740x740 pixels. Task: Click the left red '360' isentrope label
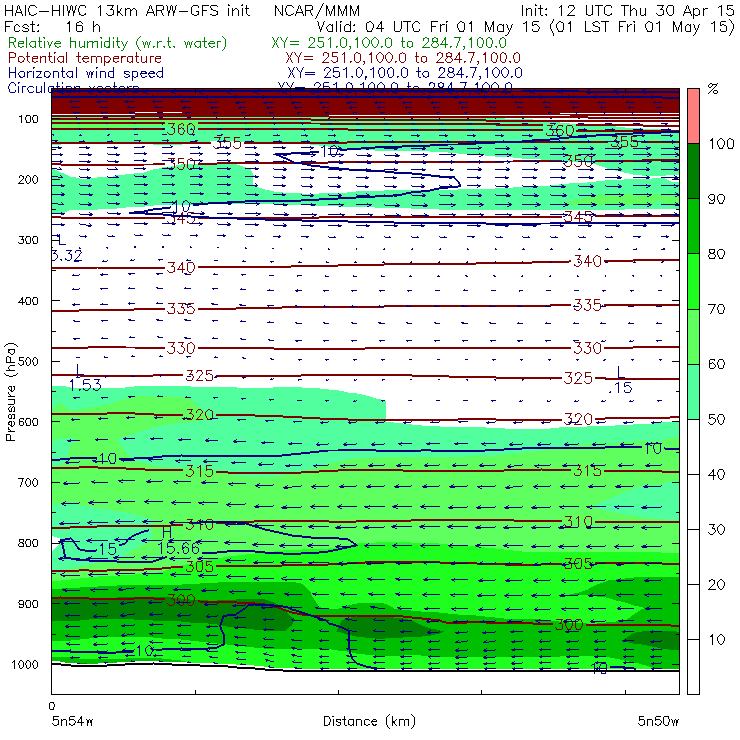(x=181, y=129)
